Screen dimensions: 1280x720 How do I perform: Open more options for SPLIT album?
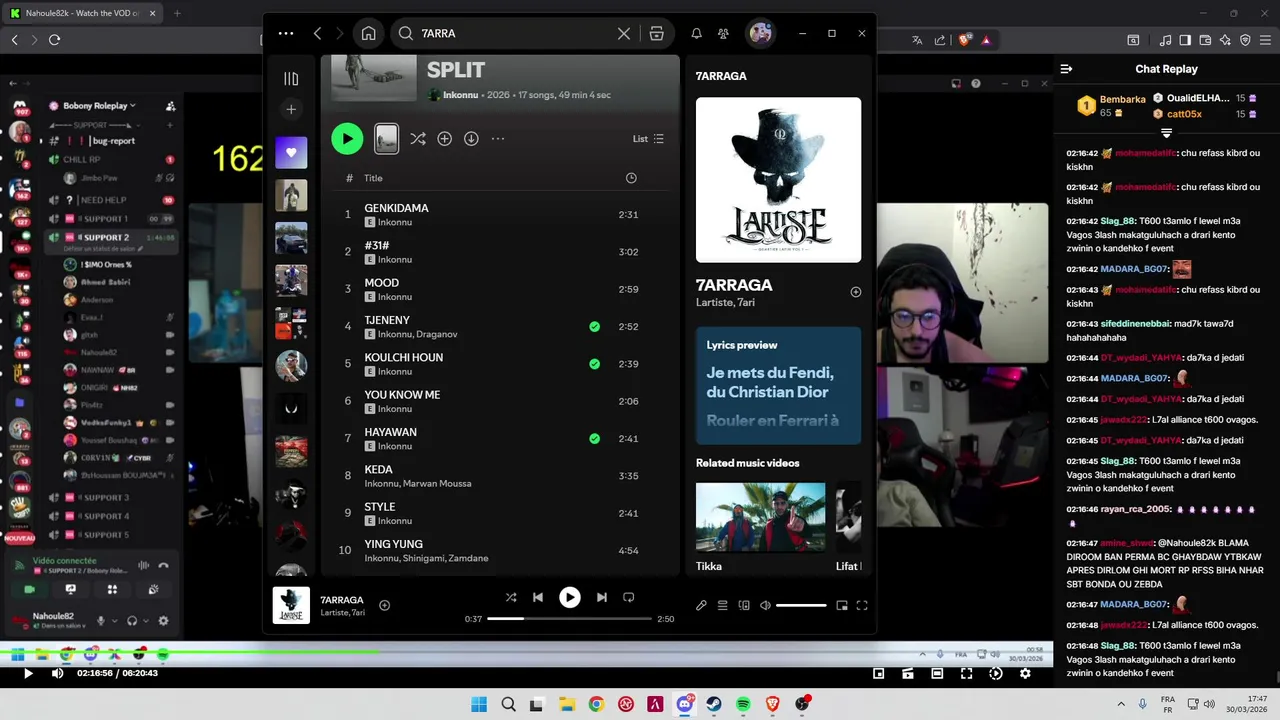coord(497,139)
